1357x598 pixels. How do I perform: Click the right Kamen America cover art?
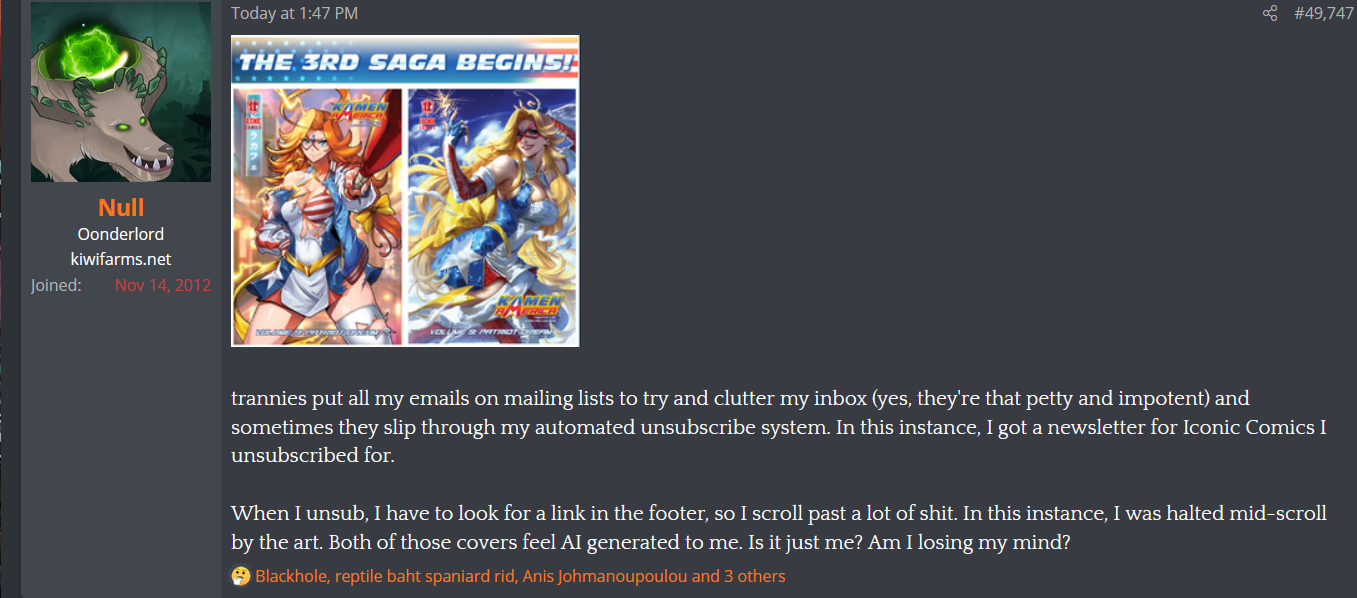click(493, 215)
